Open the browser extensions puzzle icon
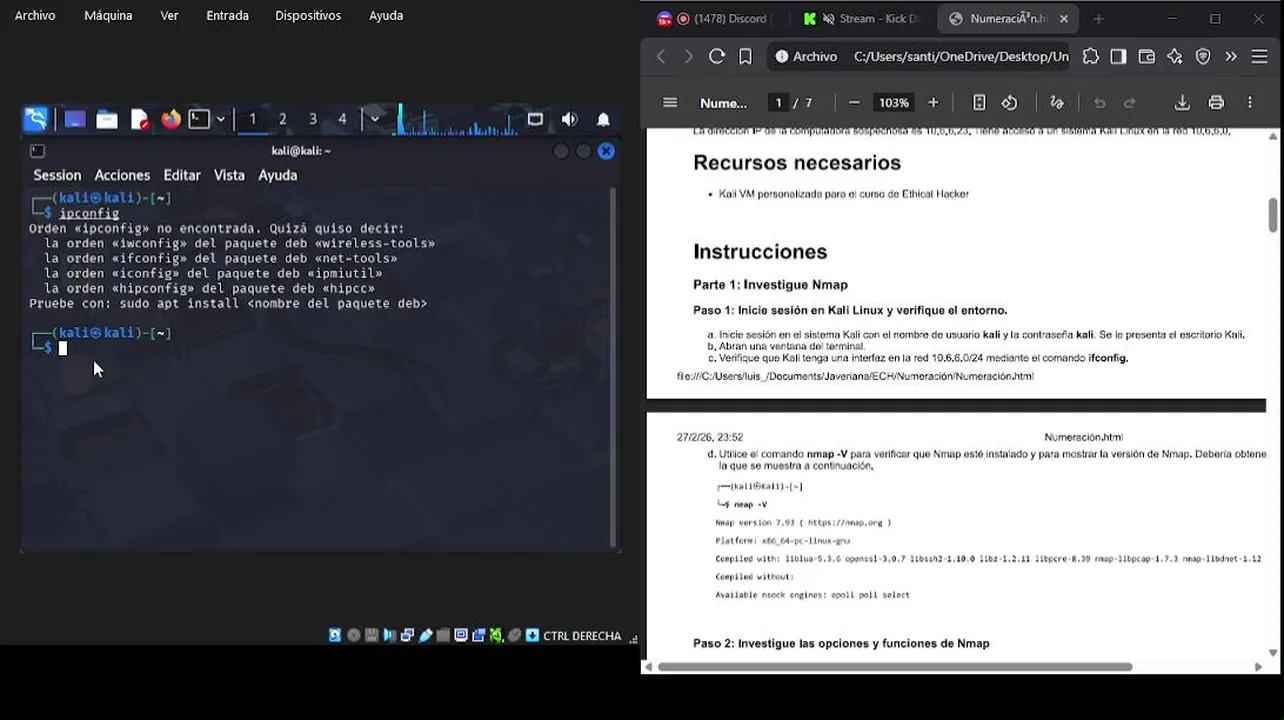This screenshot has width=1284, height=720. 1090,56
